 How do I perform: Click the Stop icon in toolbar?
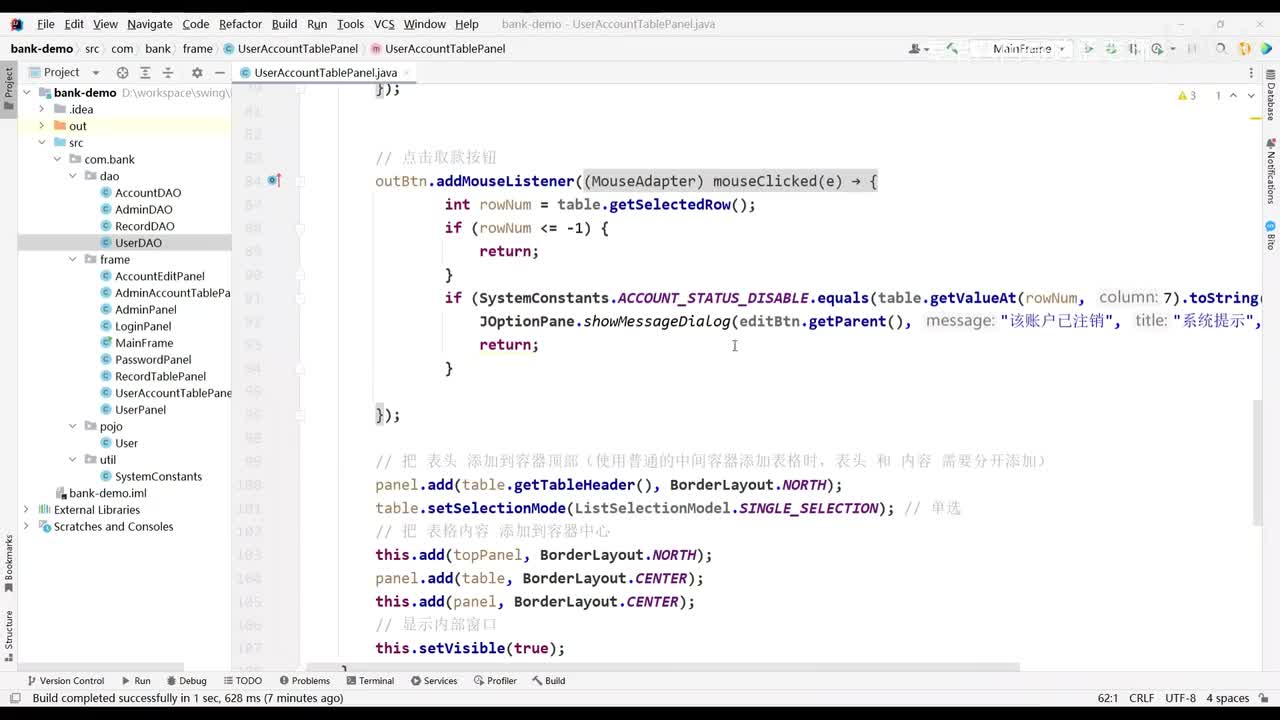[1192, 48]
